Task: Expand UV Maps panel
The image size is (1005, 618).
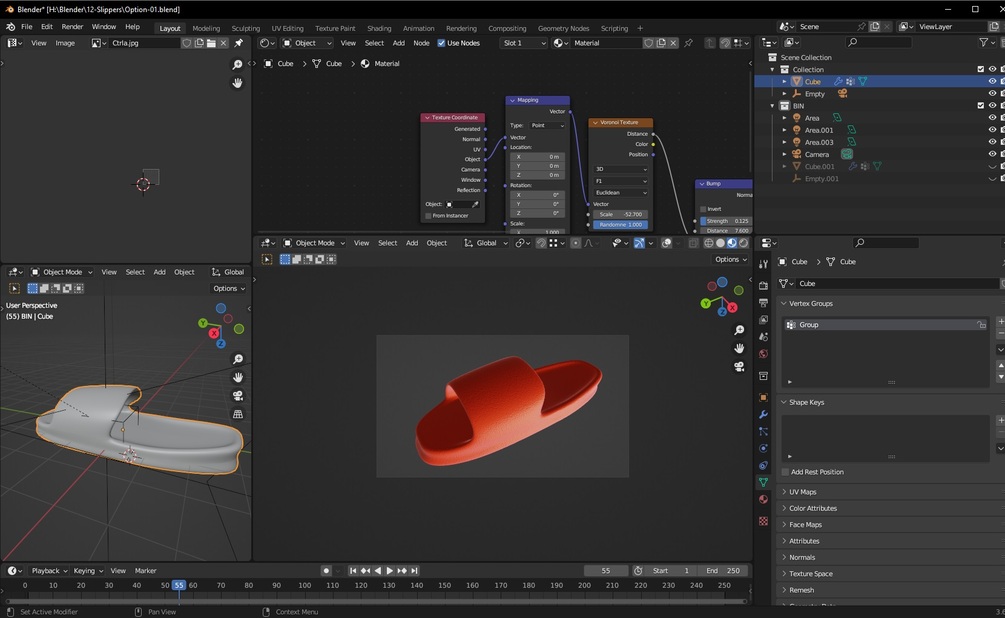Action: pyautogui.click(x=802, y=492)
